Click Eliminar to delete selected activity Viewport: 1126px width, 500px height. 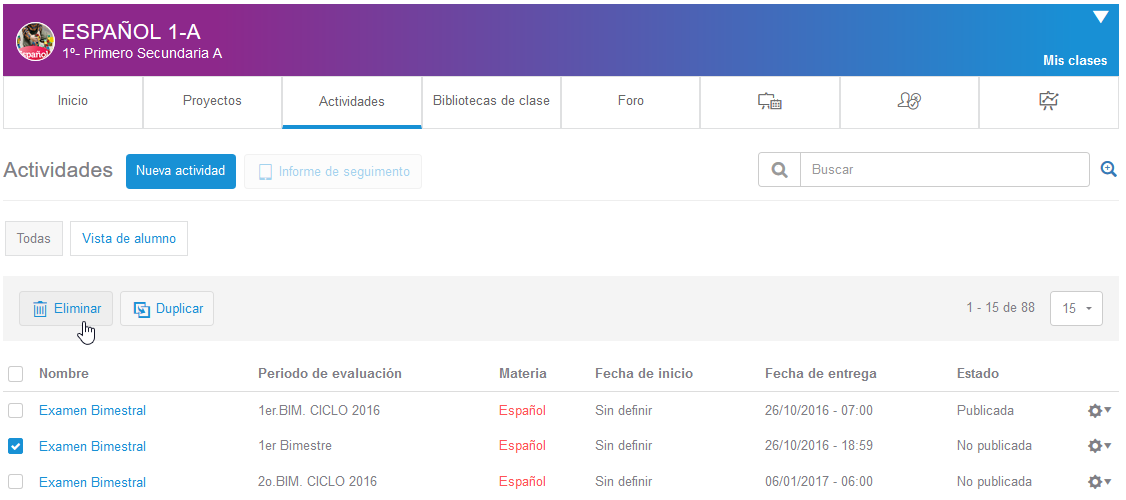coord(66,309)
